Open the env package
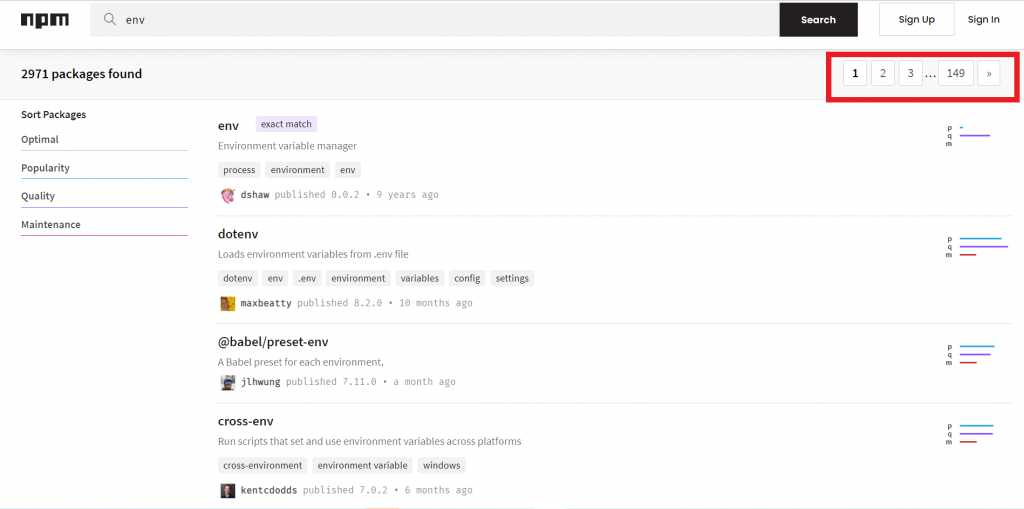The height and width of the screenshot is (509, 1024). 229,125
